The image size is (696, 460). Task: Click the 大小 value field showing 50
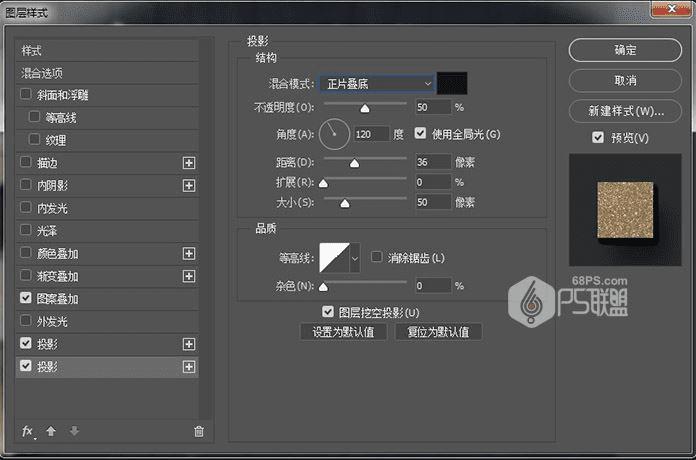click(433, 202)
